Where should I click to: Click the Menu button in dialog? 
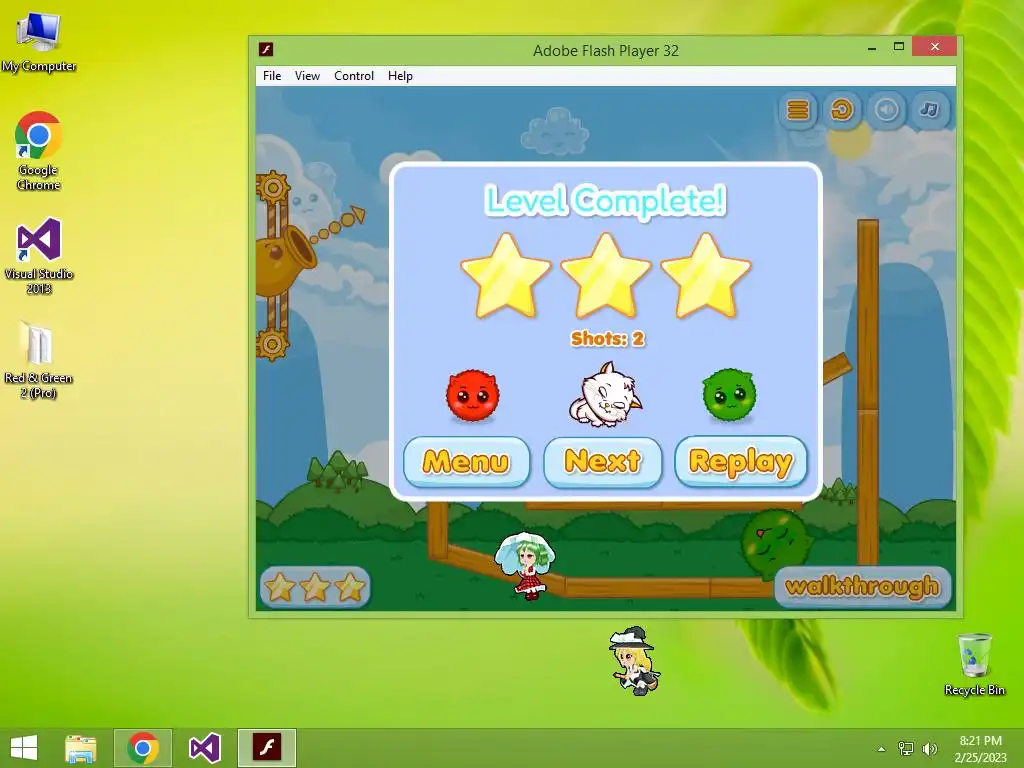click(x=466, y=462)
